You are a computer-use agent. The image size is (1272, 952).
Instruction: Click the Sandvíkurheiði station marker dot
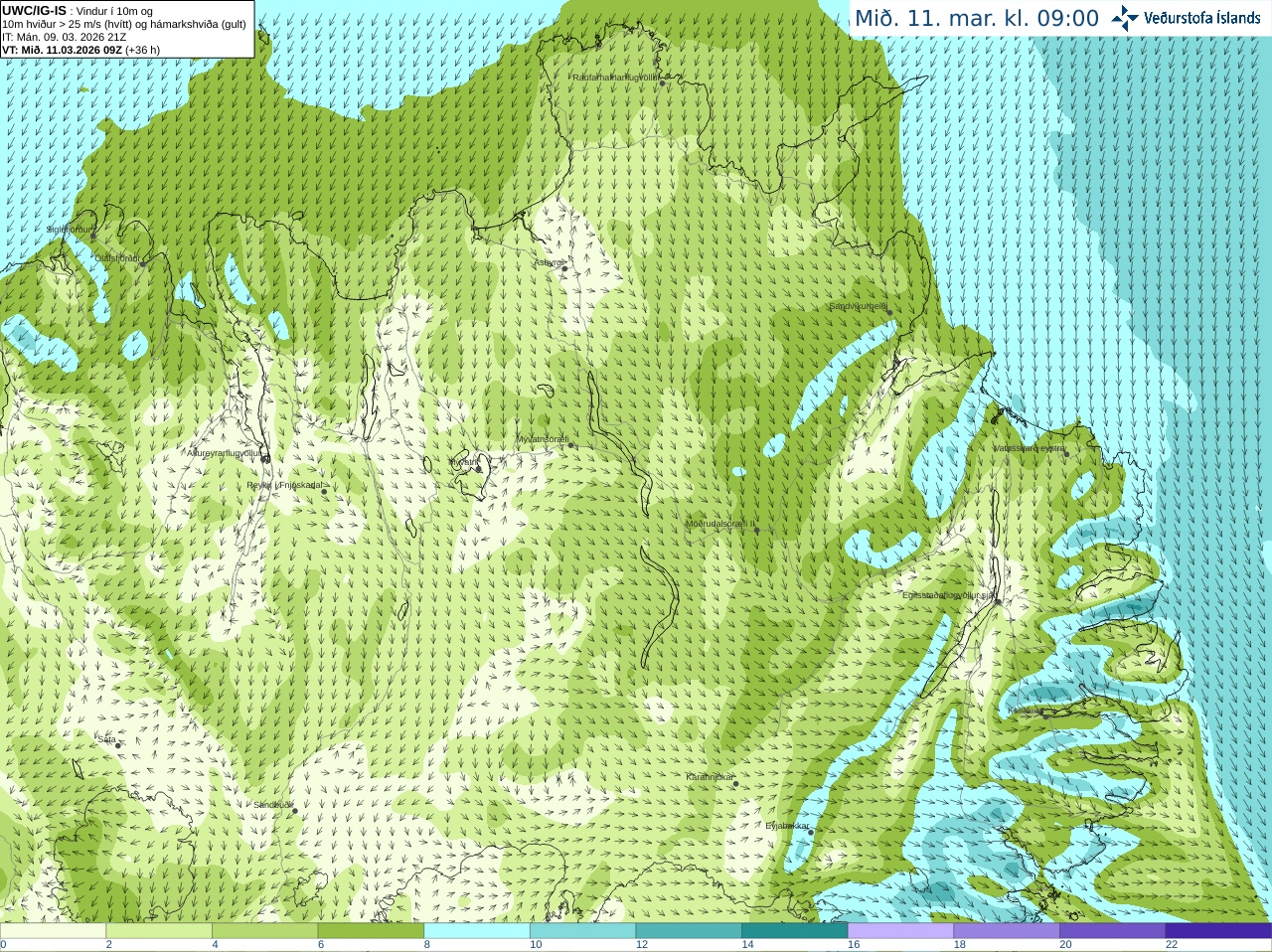click(x=889, y=313)
